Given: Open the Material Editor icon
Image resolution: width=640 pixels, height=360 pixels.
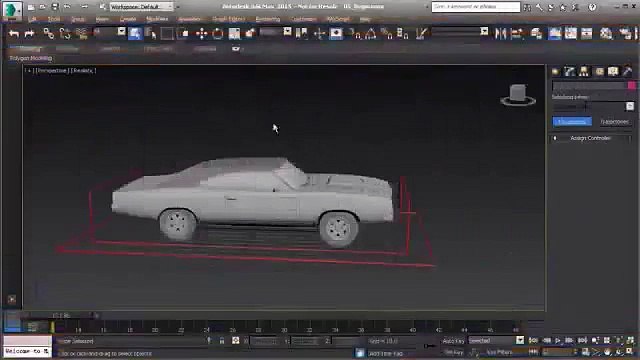Looking at the screenshot, I should 606,33.
